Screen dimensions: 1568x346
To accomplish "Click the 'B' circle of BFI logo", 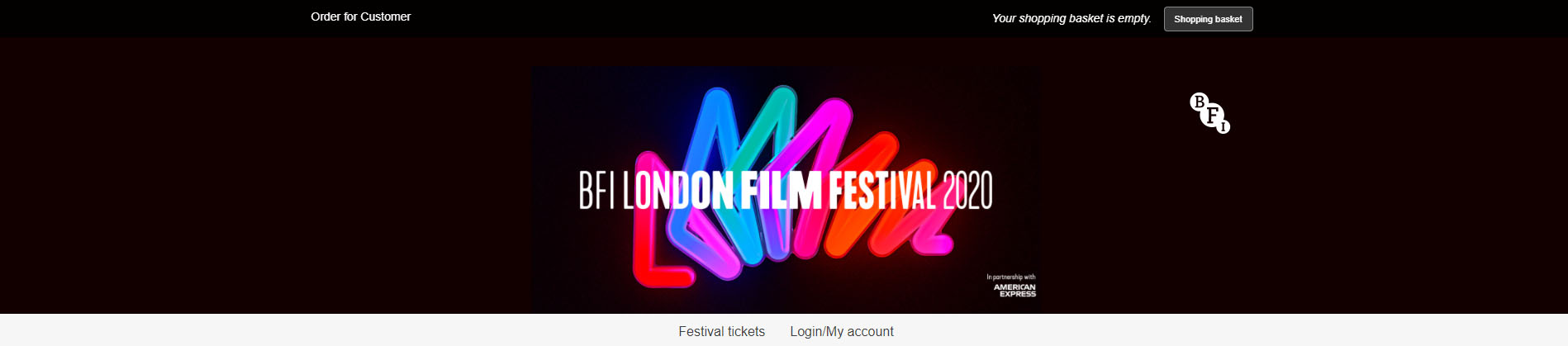I will 1199,102.
